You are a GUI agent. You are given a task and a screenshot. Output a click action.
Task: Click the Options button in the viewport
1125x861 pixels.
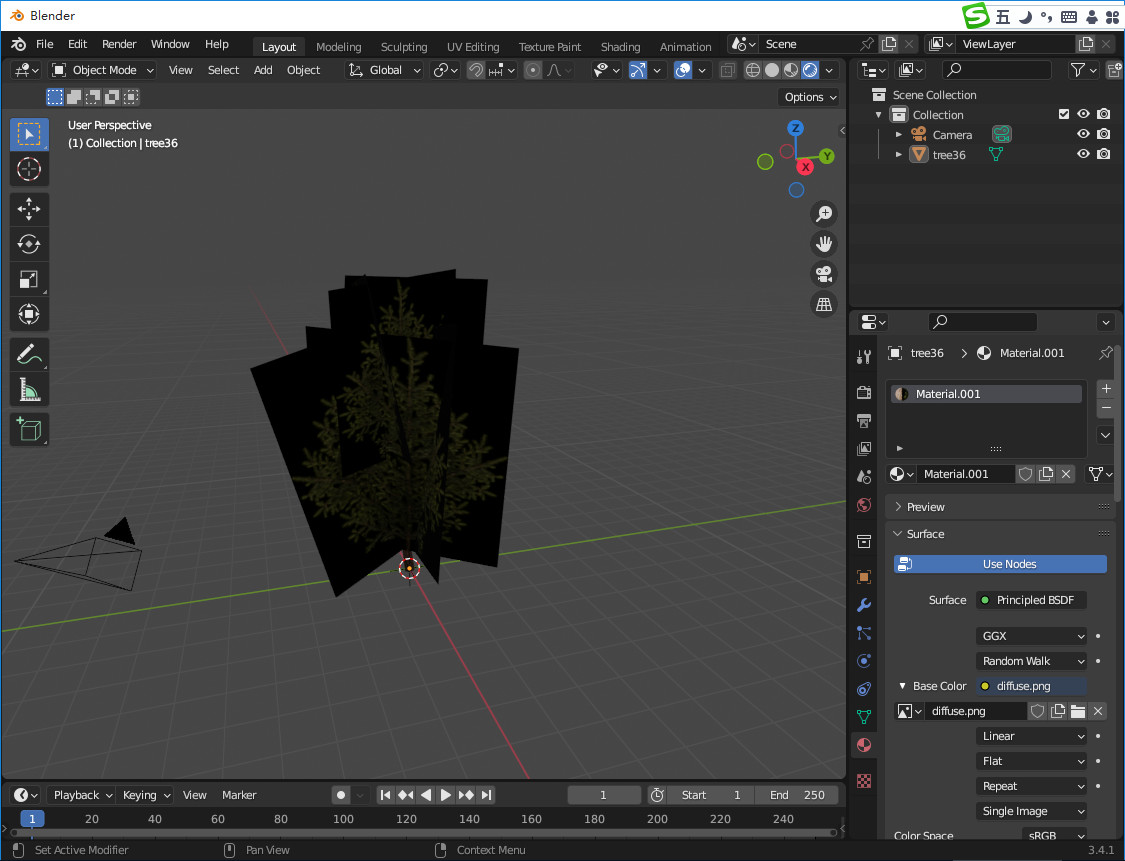click(x=809, y=97)
